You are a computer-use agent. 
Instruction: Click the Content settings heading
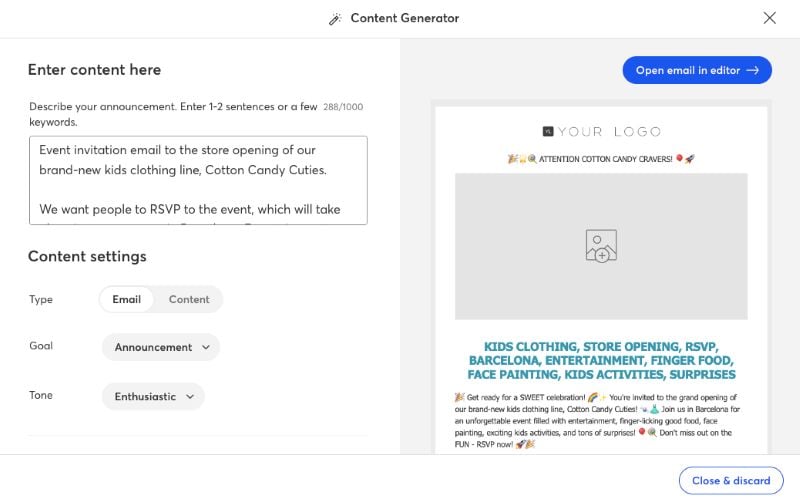pos(87,256)
